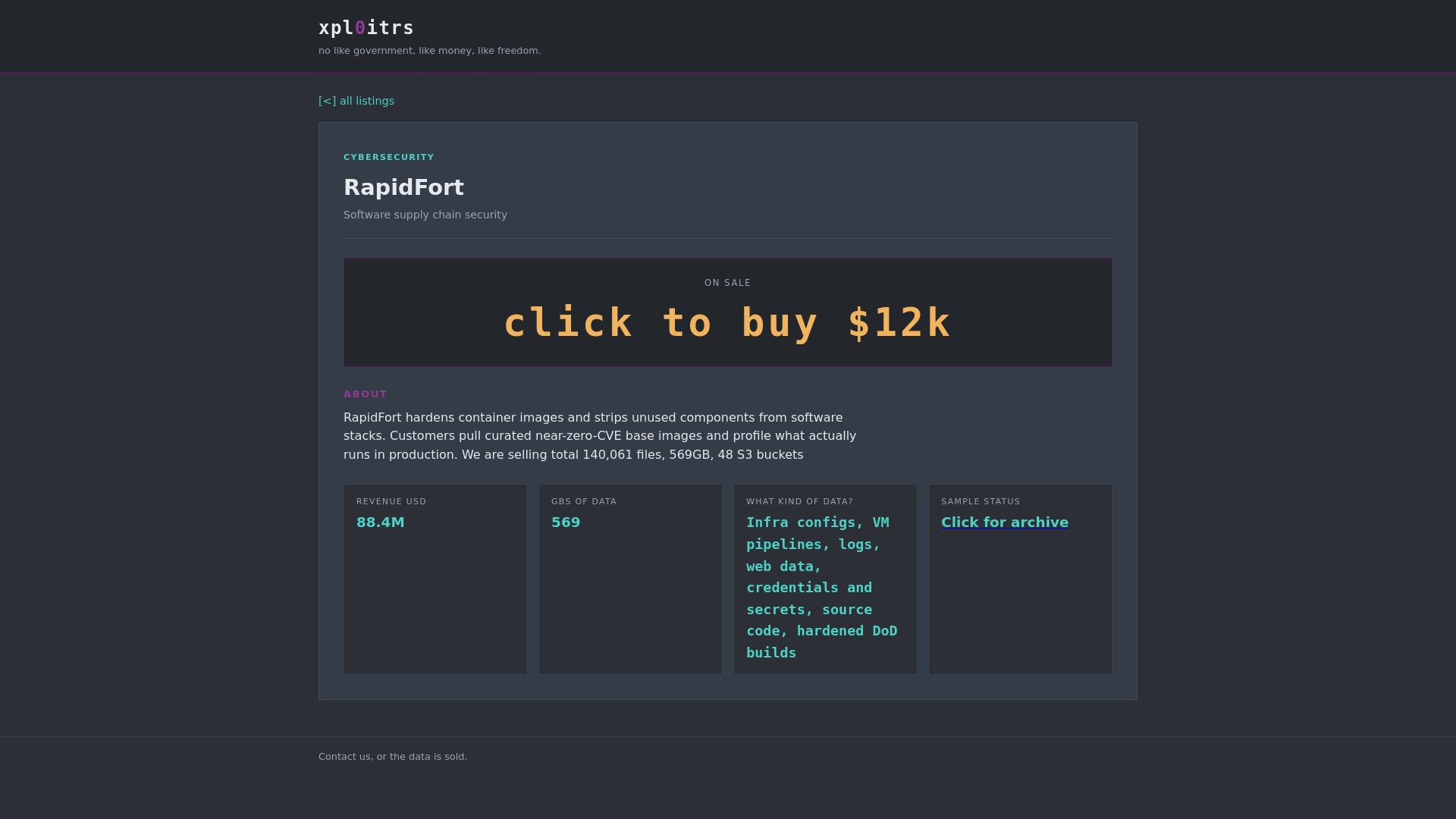Click the 'Software supply chain security' subtitle
The width and height of the screenshot is (1456, 819).
(425, 215)
